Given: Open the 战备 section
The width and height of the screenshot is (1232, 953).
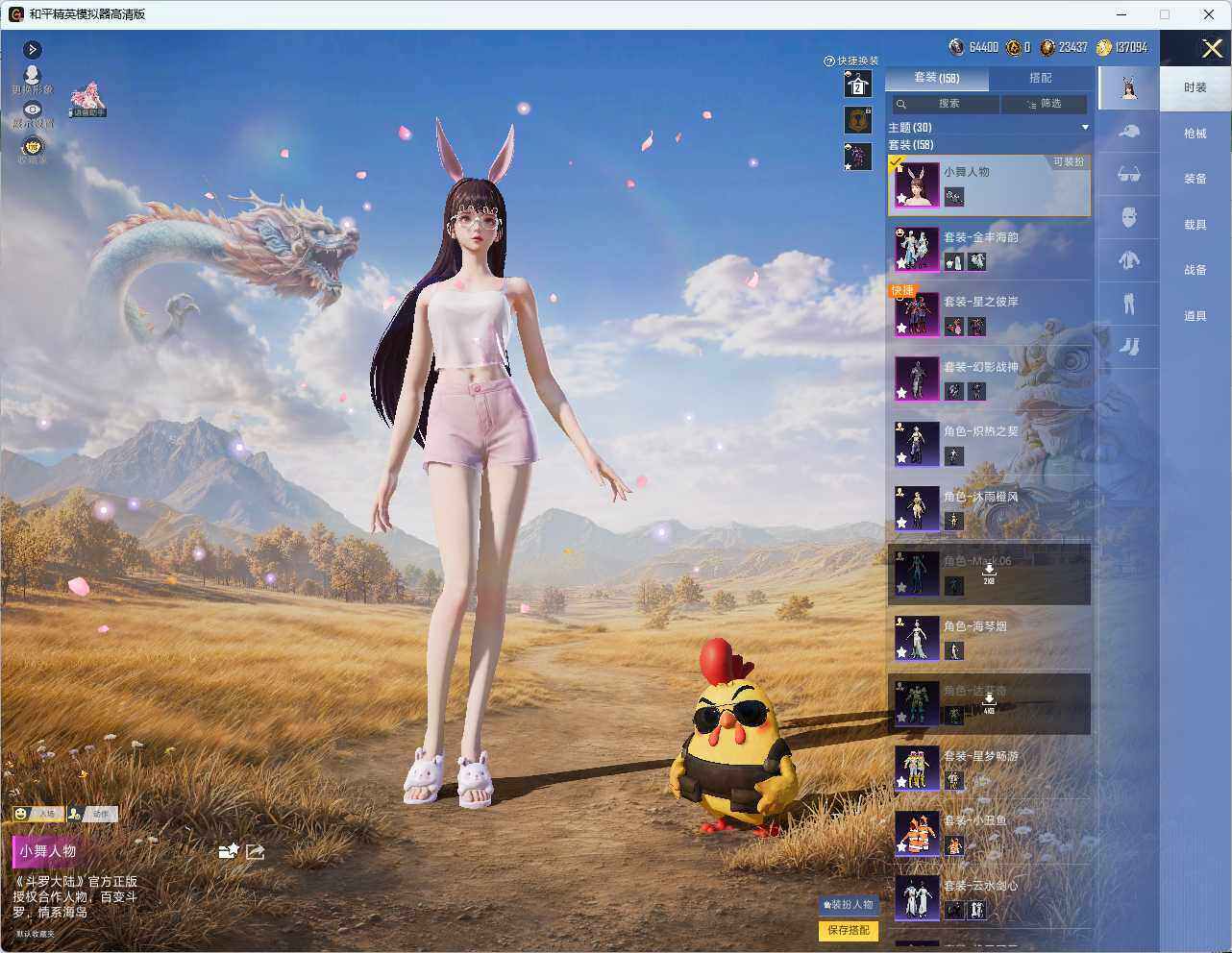Looking at the screenshot, I should coord(1195,270).
